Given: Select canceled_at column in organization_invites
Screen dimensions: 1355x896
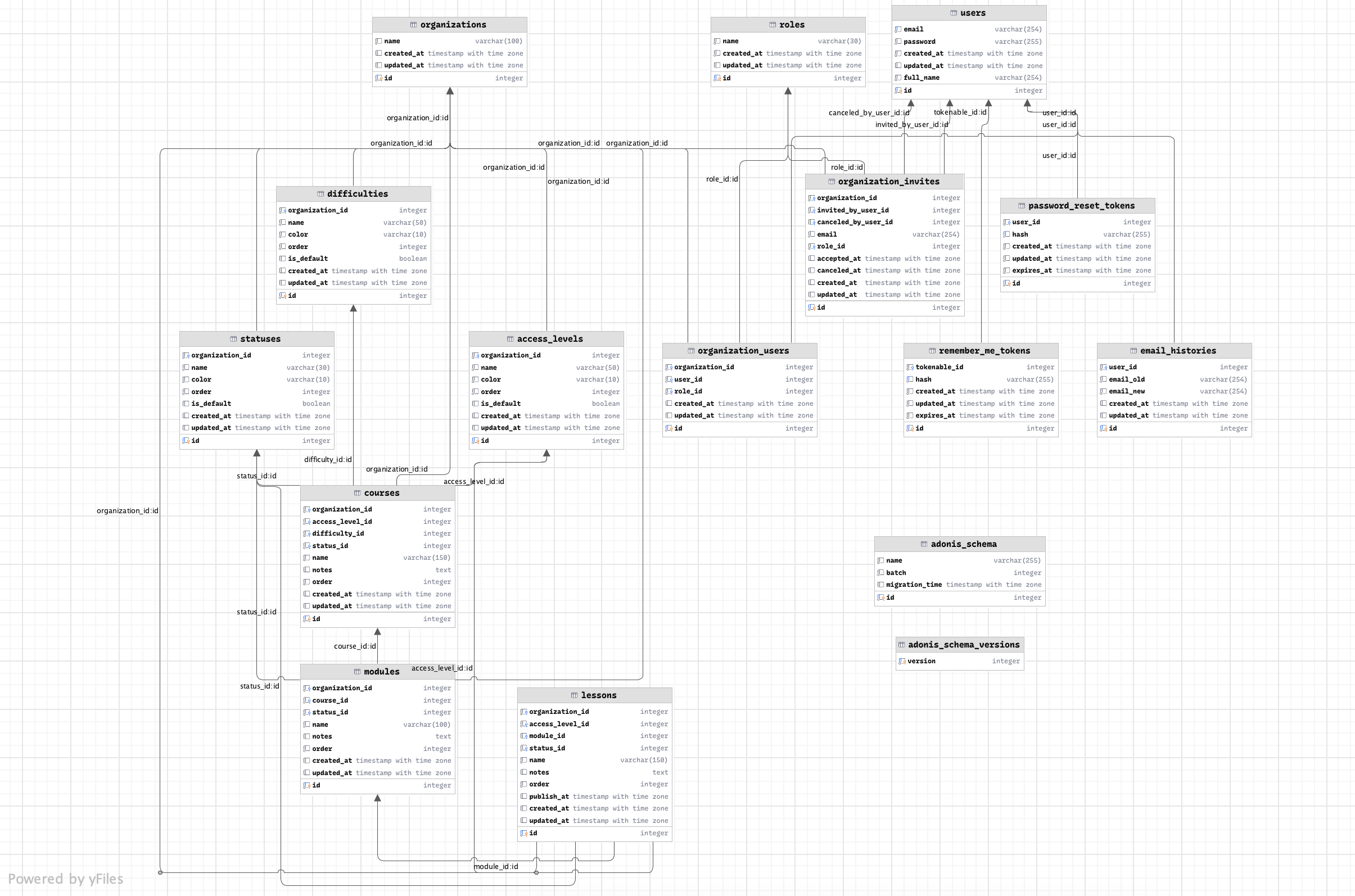Looking at the screenshot, I should pyautogui.click(x=884, y=271).
